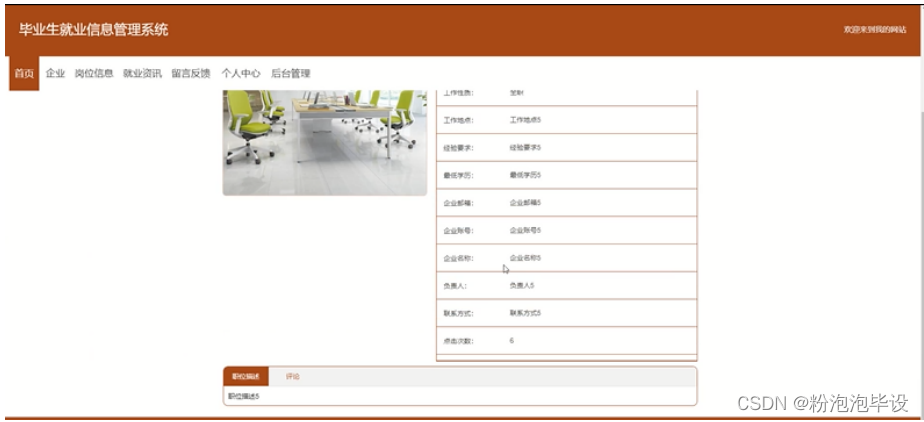Select the 企业名称5 value
The image size is (924, 422).
(525, 258)
